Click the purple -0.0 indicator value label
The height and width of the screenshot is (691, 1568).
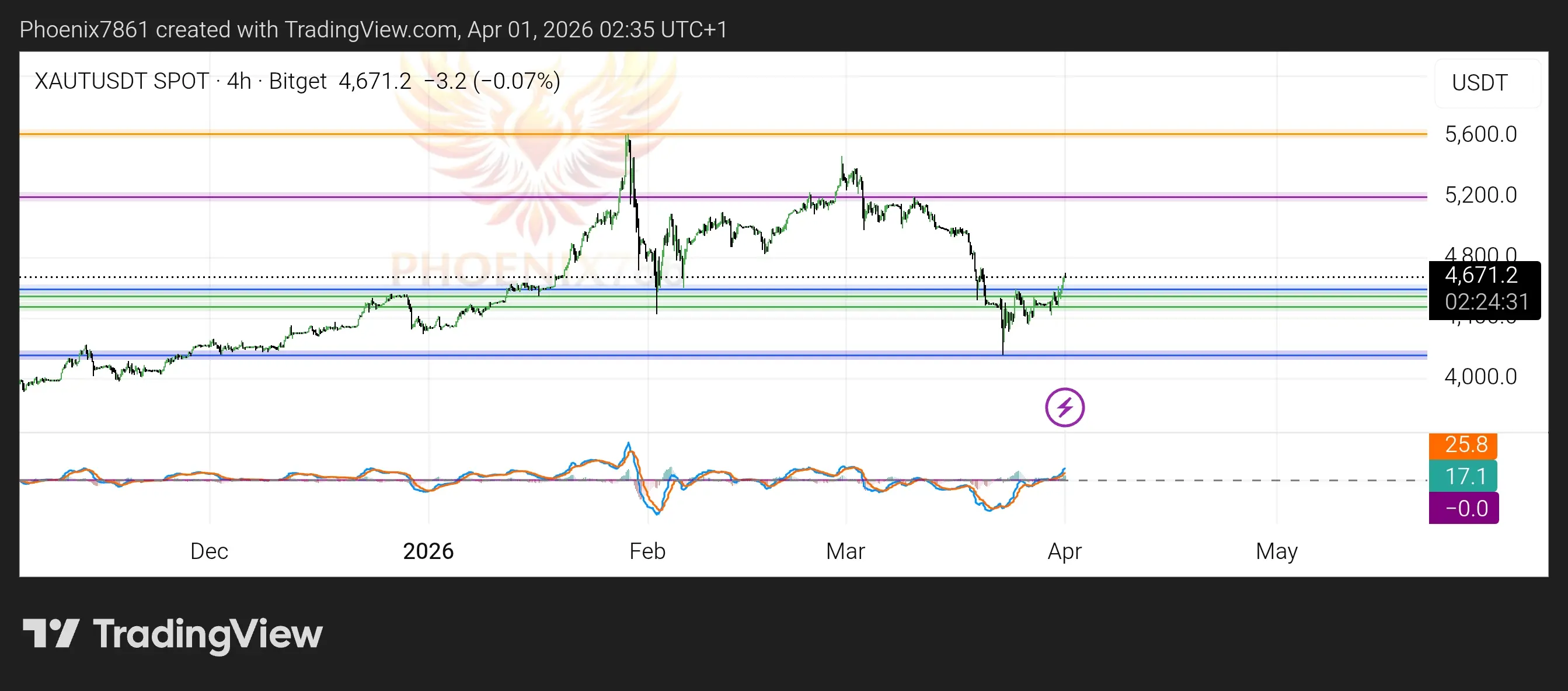click(x=1463, y=508)
